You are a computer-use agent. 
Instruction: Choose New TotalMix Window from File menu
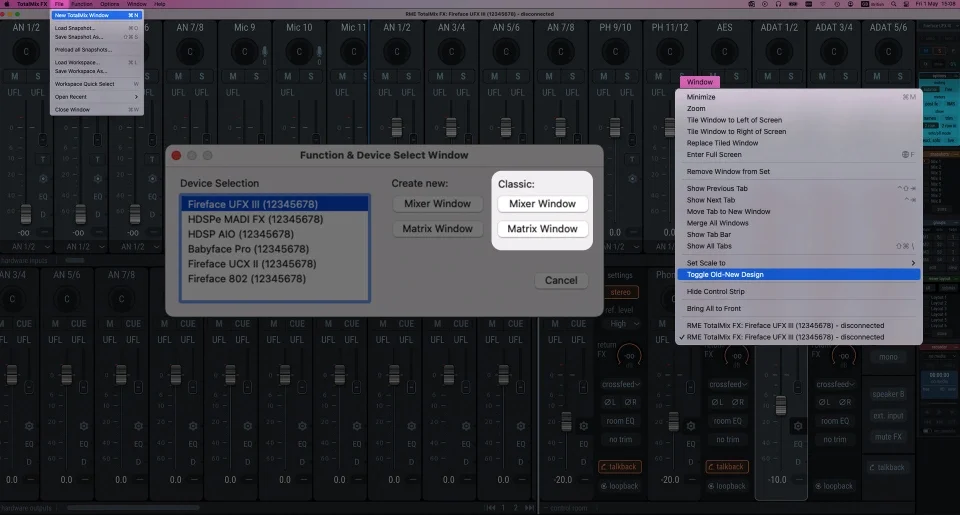coord(97,15)
